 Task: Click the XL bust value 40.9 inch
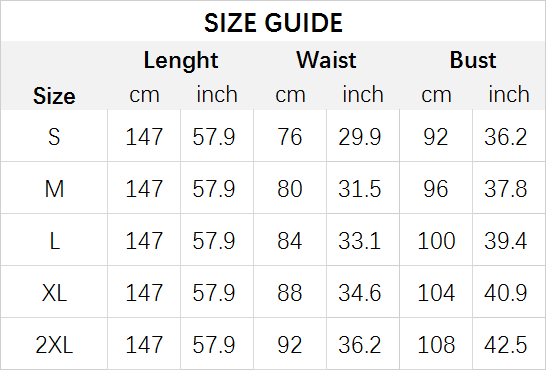point(505,292)
